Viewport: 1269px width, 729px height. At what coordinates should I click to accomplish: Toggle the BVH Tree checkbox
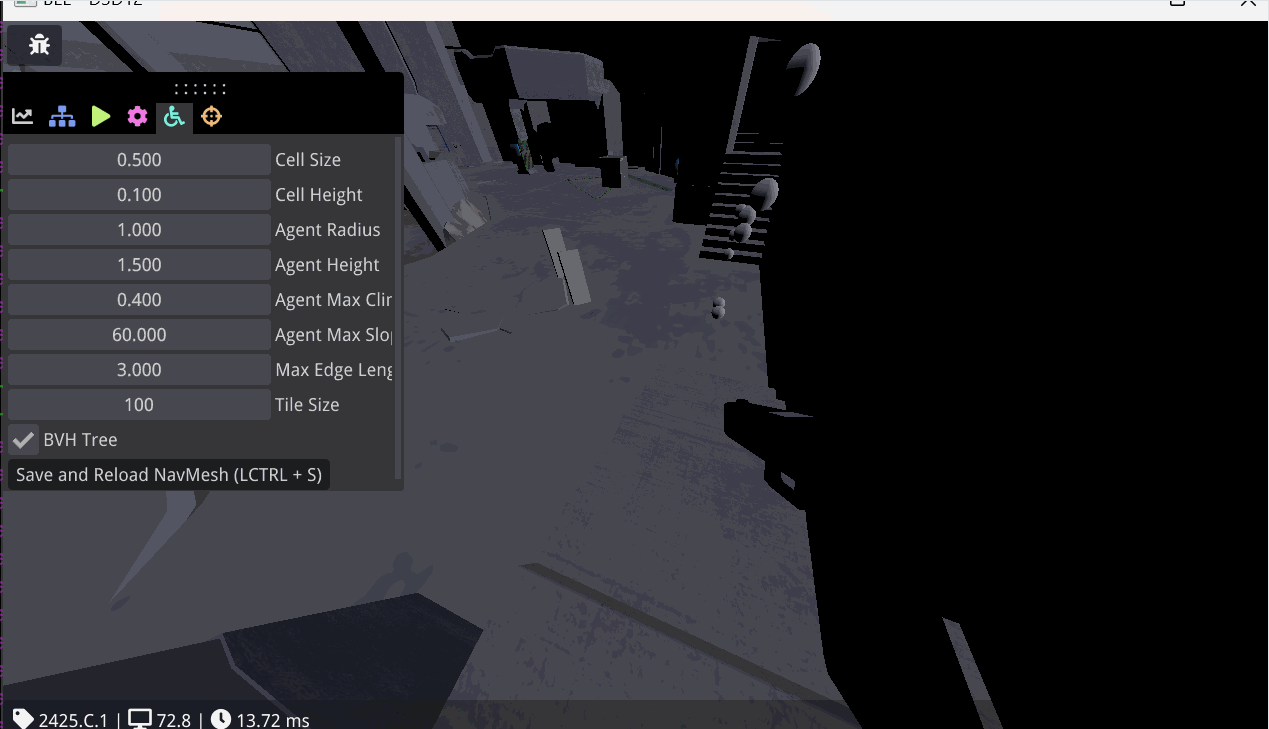click(23, 439)
